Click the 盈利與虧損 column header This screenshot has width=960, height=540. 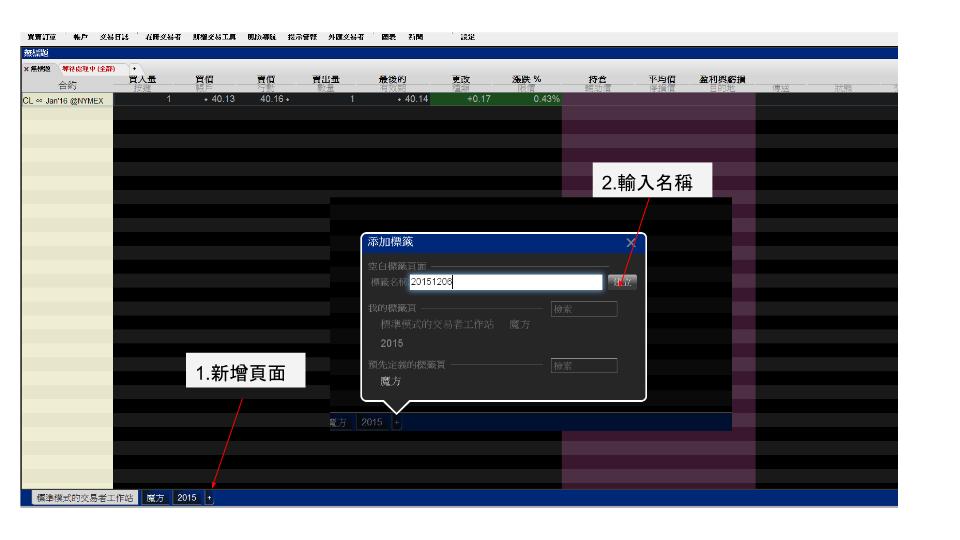tap(722, 80)
